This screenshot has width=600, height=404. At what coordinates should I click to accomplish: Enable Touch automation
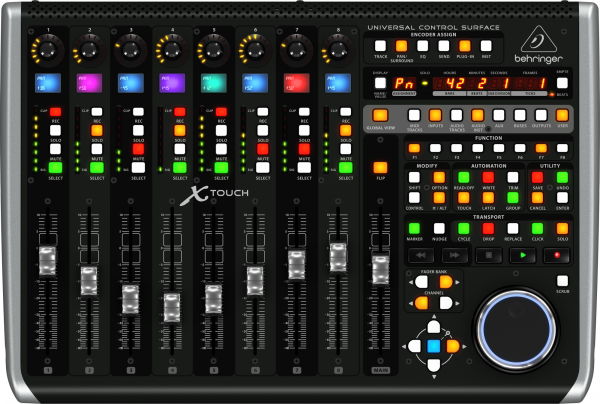(463, 198)
